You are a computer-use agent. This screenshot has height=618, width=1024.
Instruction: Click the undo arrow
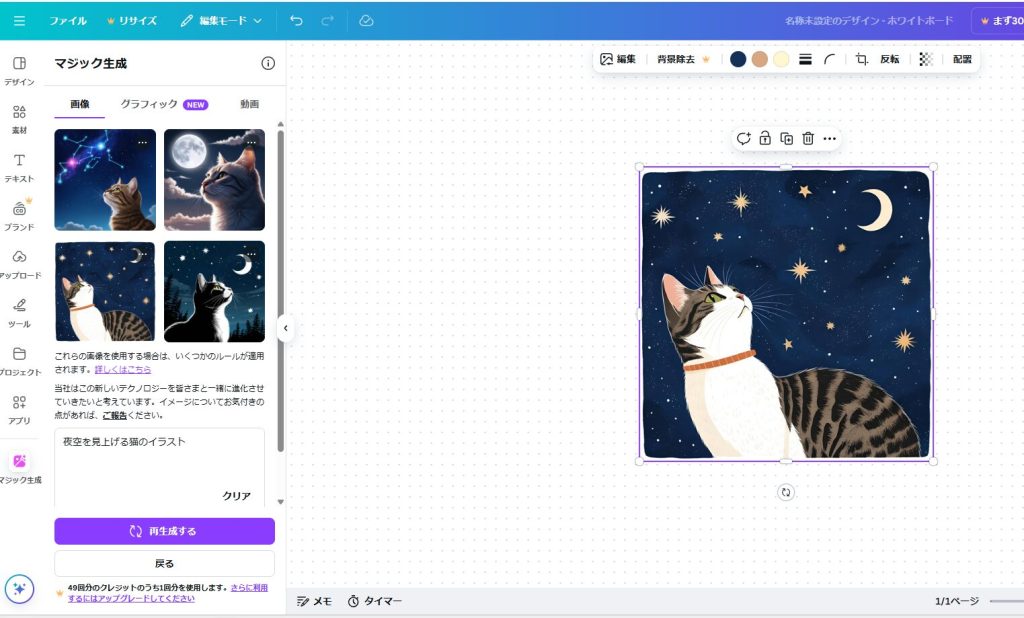296,20
